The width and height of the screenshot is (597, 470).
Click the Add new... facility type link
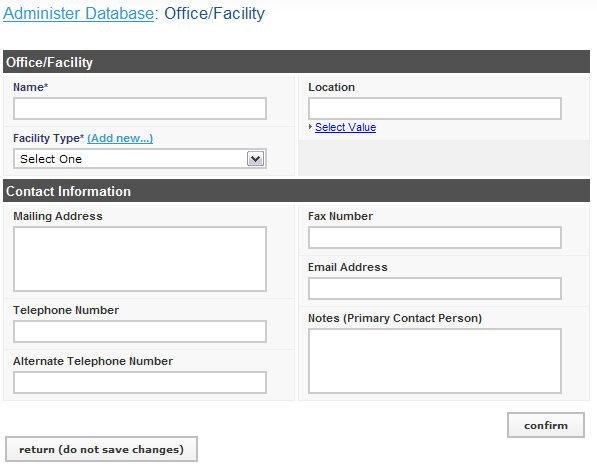(120, 138)
